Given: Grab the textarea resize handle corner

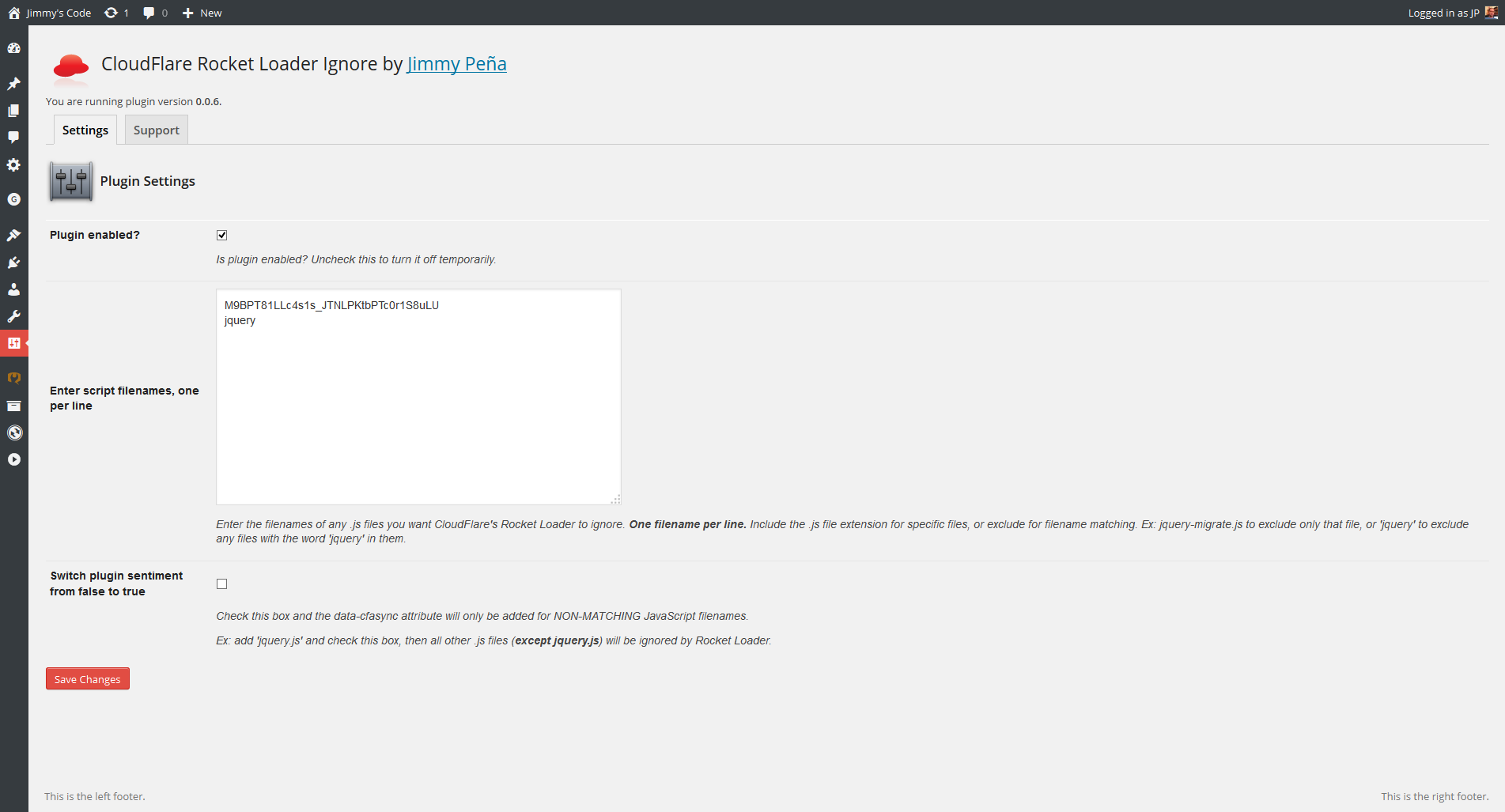Looking at the screenshot, I should click(615, 499).
